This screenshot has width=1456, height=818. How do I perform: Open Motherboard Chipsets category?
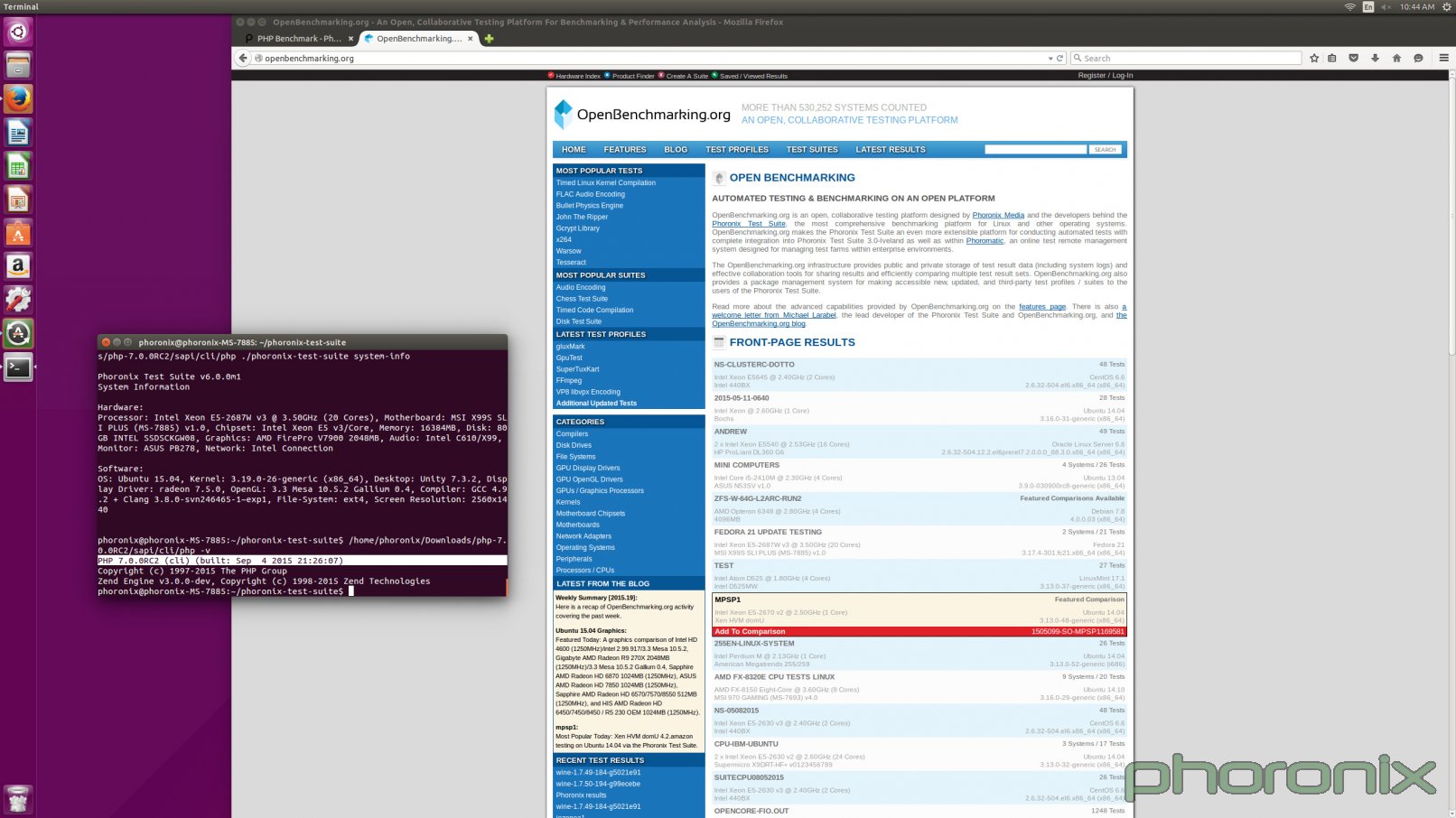pos(591,514)
